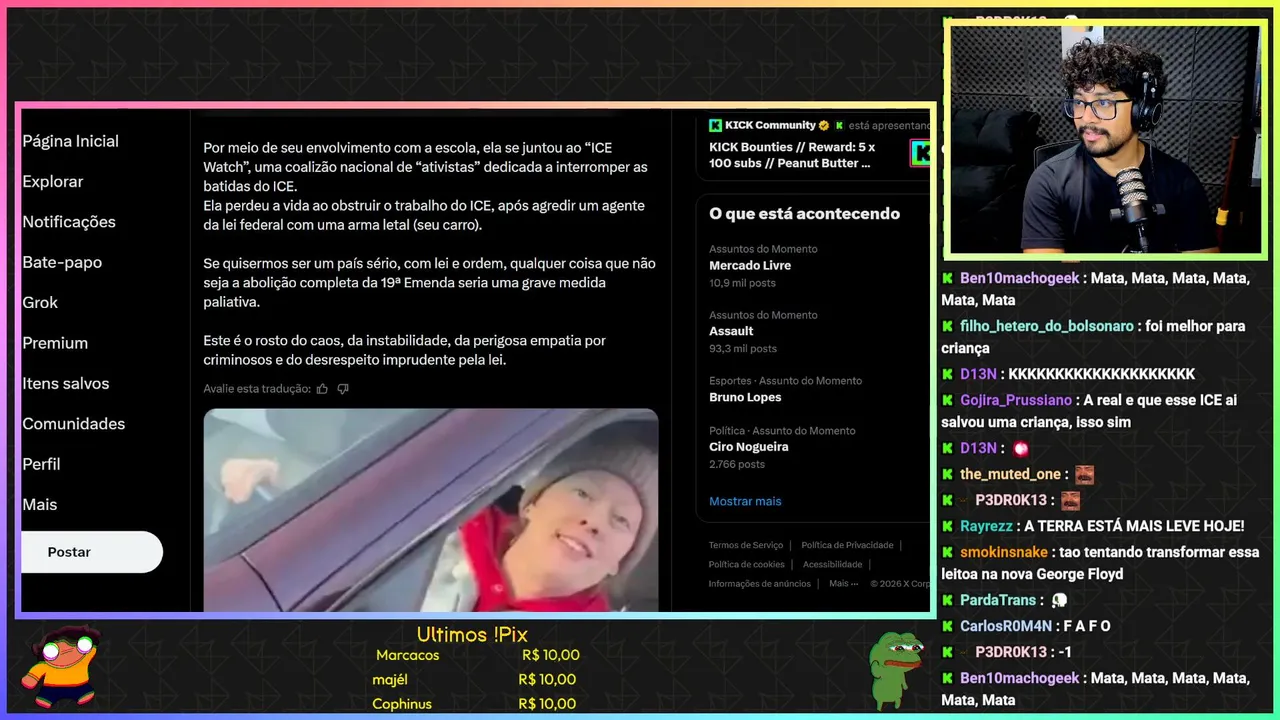Click the Kick stream thumbnail beside KICK Bounties
This screenshot has height=720, width=1280.
(x=921, y=153)
